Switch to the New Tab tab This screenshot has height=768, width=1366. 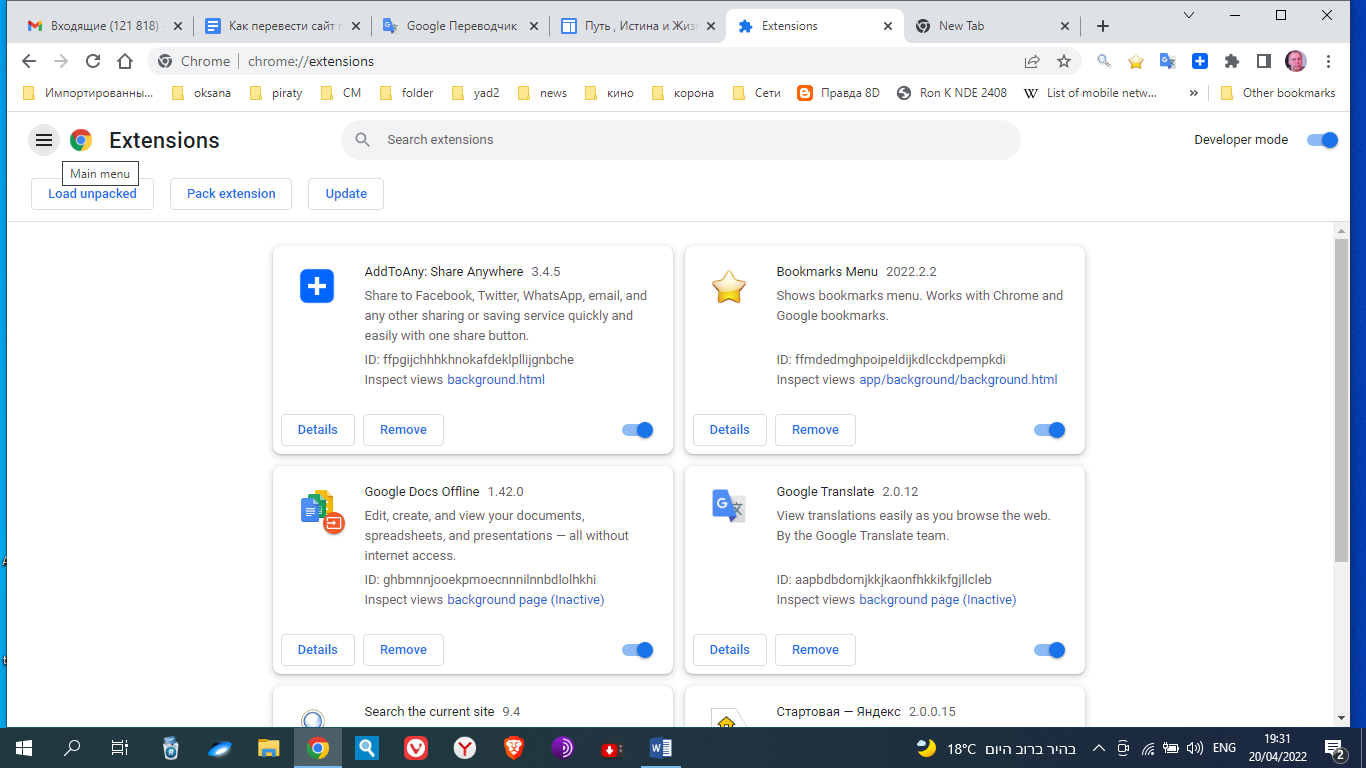point(993,26)
